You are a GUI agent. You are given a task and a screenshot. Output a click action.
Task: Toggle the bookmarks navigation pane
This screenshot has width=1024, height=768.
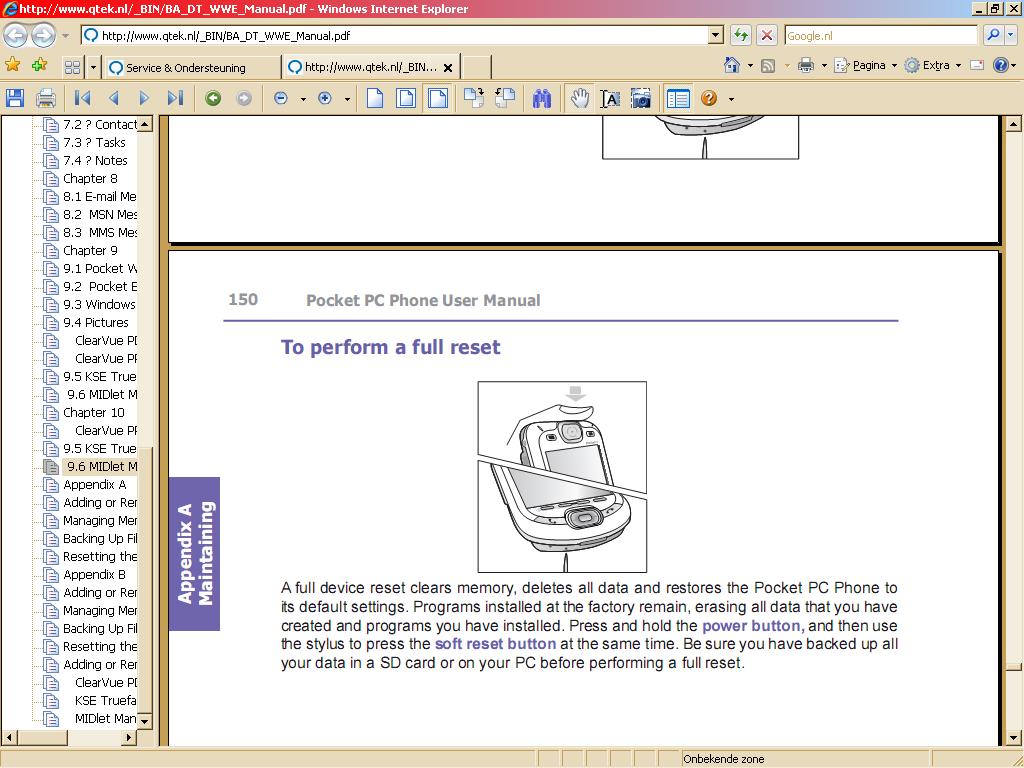[678, 98]
